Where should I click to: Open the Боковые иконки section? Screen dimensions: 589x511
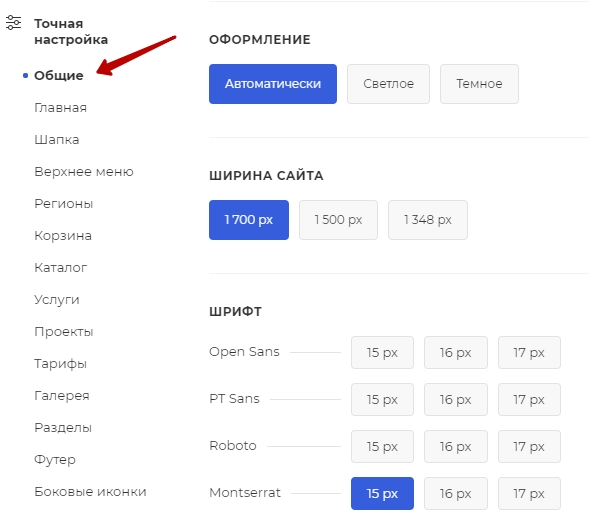[x=90, y=491]
